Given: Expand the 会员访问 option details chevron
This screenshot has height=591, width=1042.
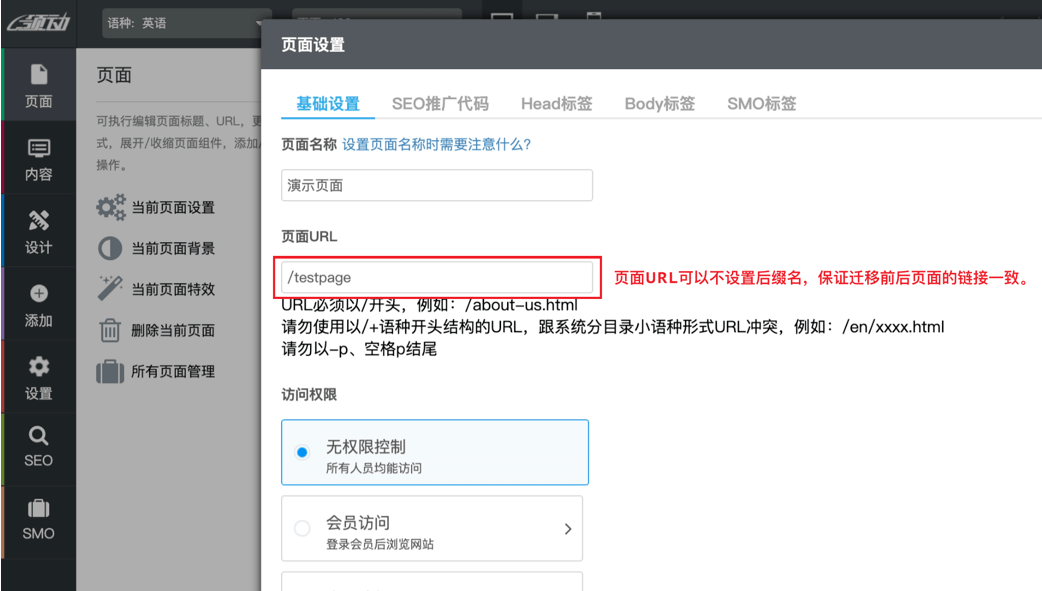Looking at the screenshot, I should tap(568, 530).
